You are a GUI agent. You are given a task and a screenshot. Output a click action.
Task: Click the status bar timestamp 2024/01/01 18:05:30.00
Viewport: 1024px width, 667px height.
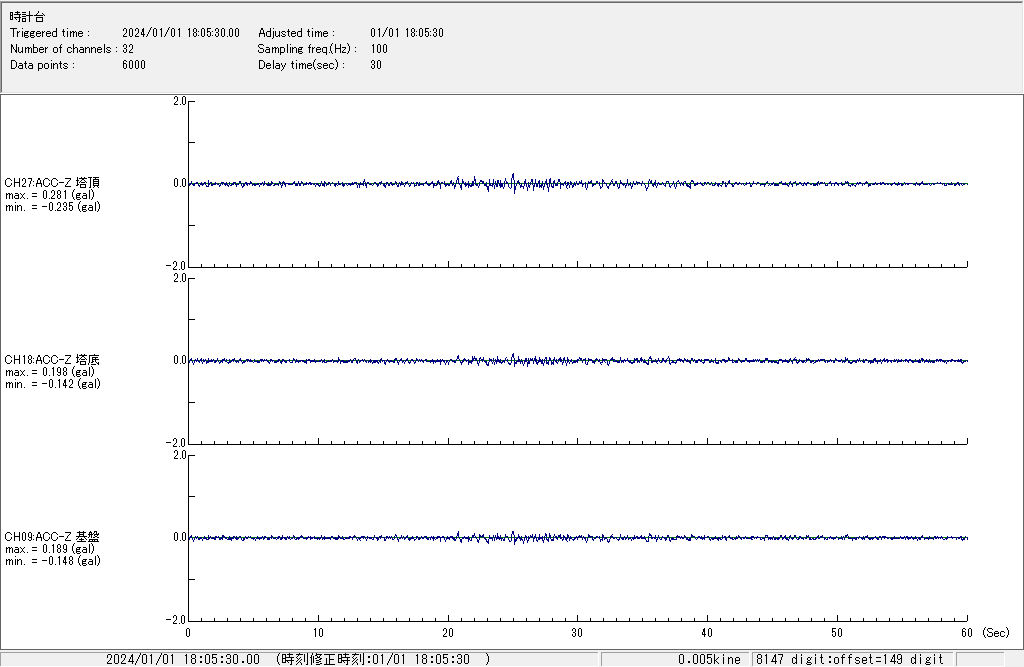point(183,659)
